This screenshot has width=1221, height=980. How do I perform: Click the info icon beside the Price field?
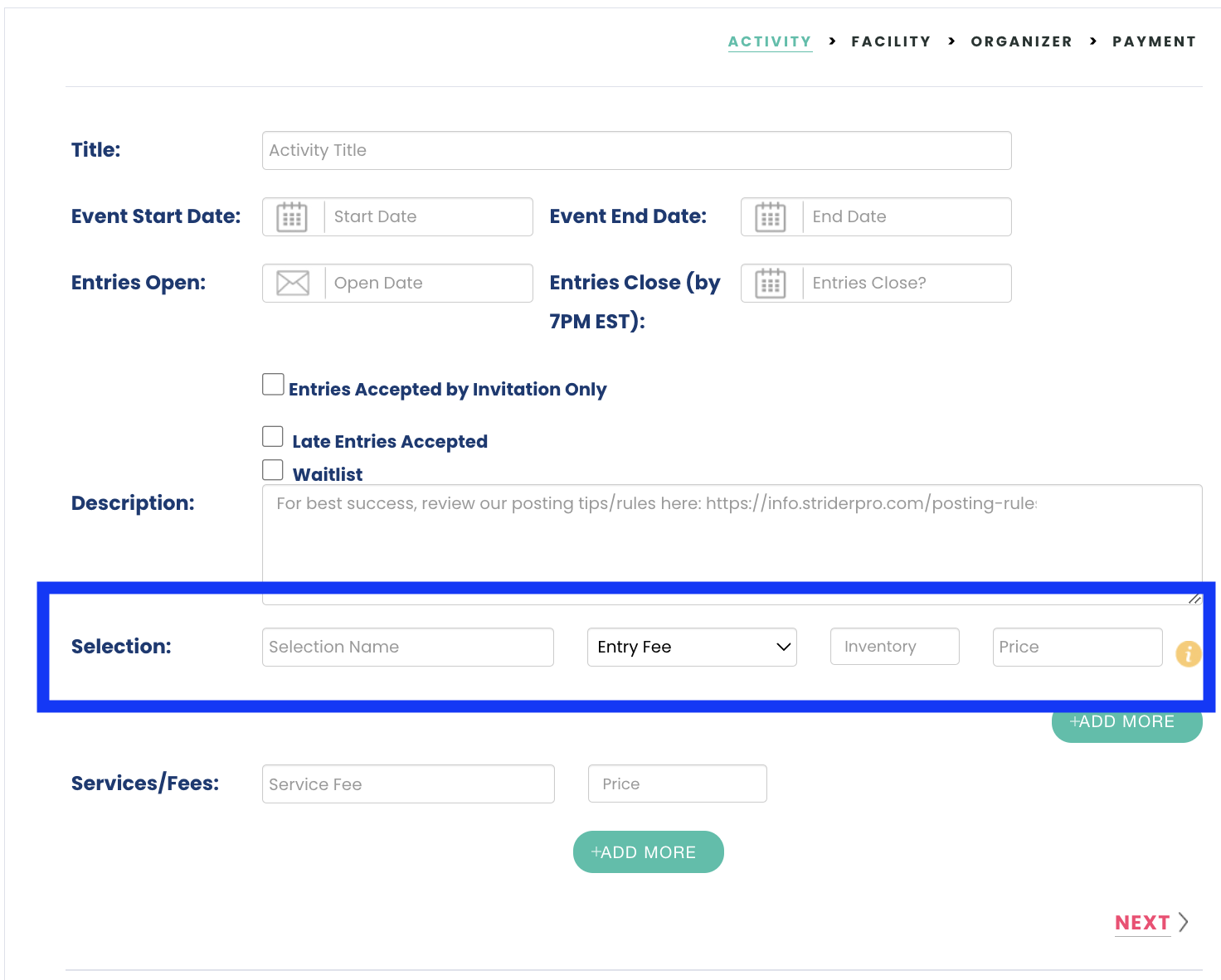pyautogui.click(x=1188, y=654)
